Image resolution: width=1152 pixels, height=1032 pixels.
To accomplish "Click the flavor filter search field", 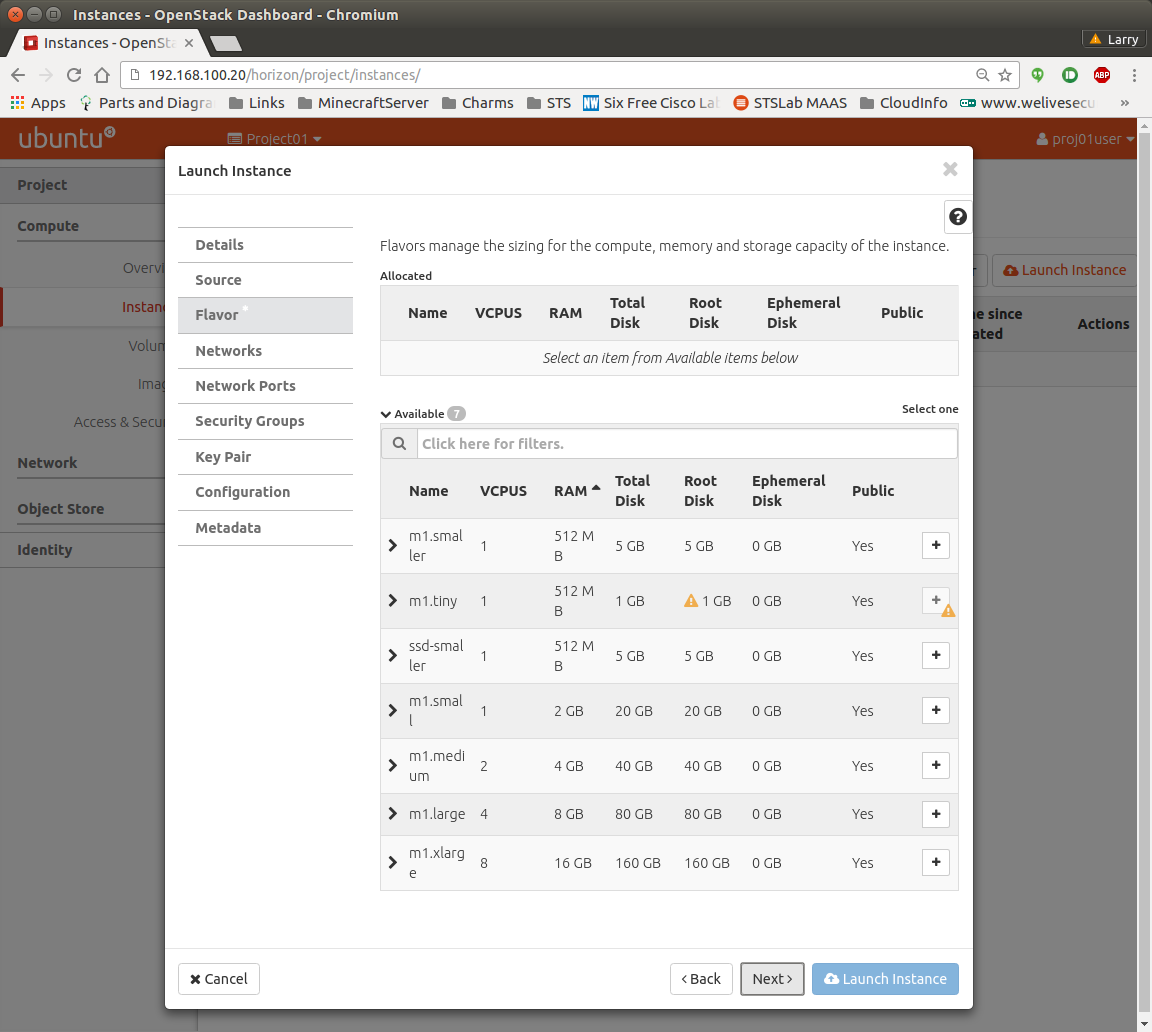I will tap(686, 443).
